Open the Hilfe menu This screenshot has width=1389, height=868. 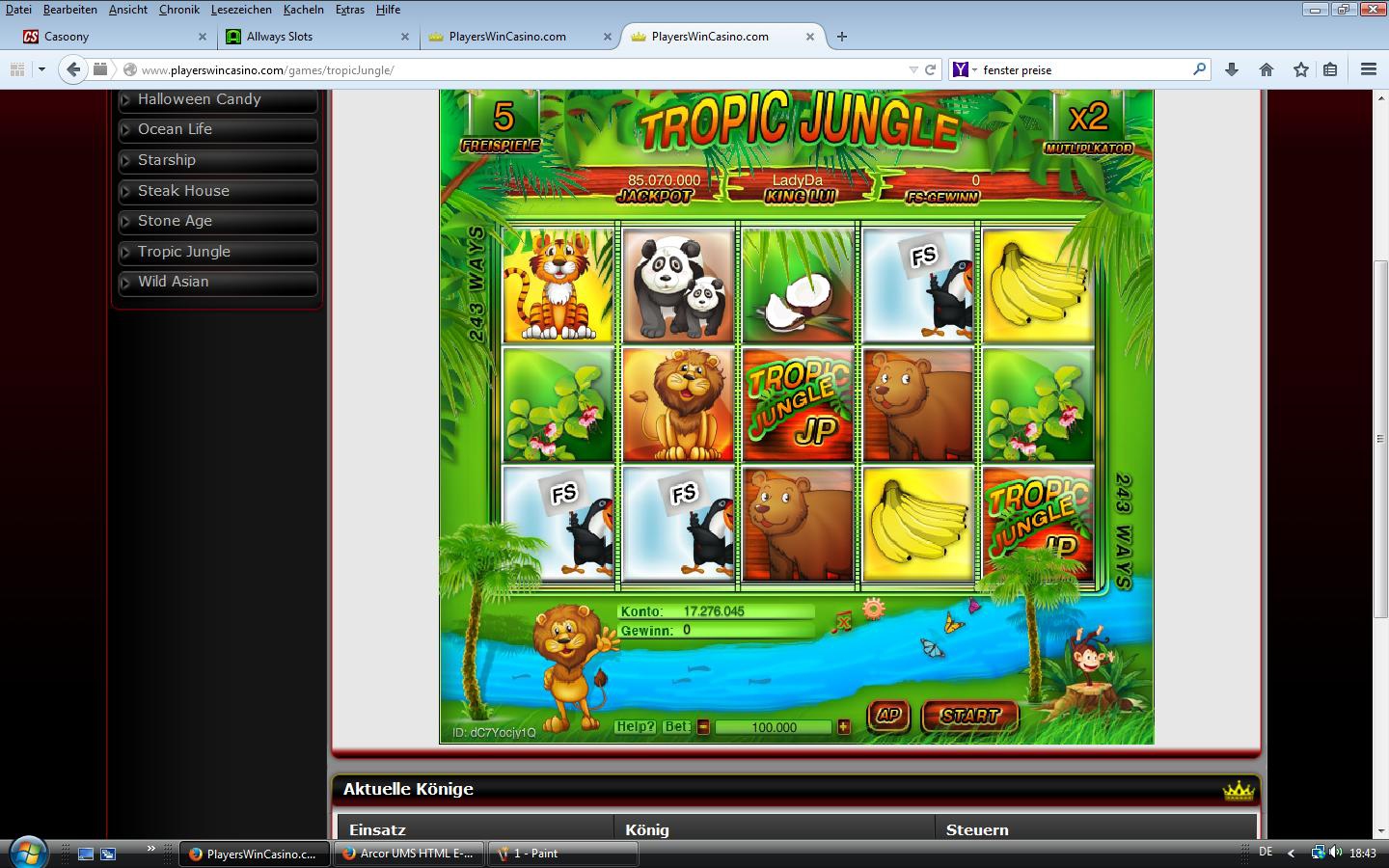click(389, 10)
